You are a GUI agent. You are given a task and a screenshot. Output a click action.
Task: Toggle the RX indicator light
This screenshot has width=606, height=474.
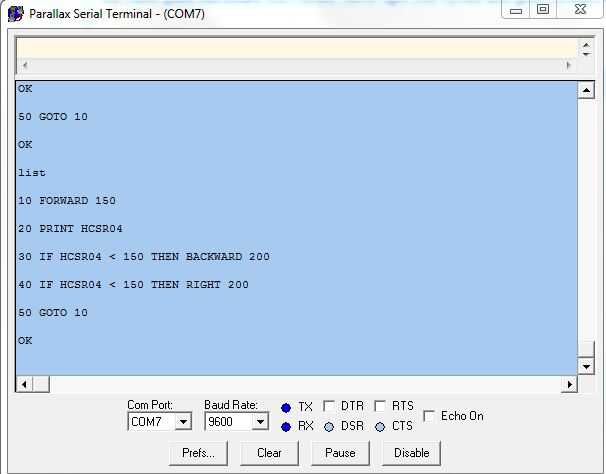[x=286, y=427]
